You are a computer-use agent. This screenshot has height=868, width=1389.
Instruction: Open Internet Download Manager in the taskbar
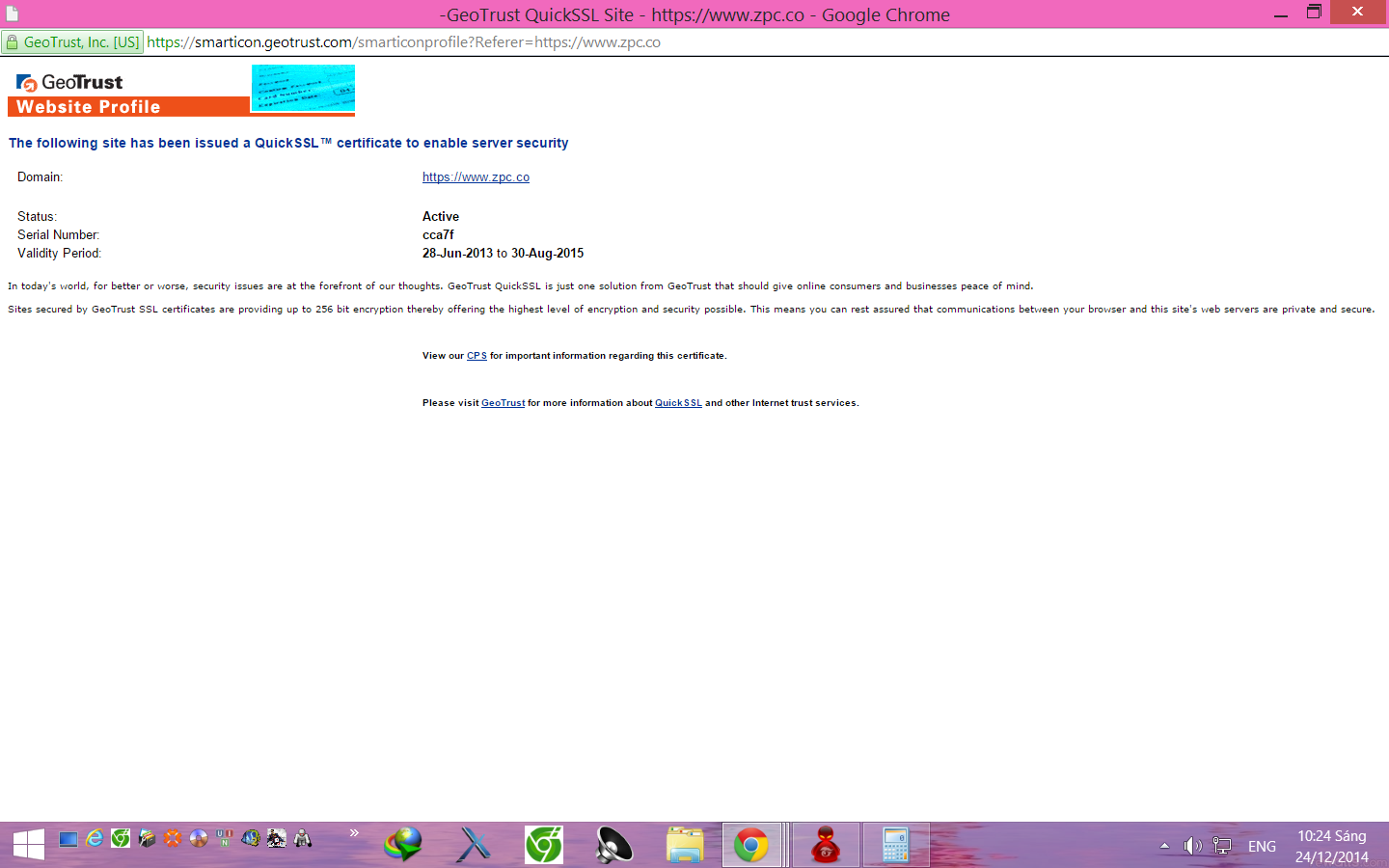[x=403, y=845]
